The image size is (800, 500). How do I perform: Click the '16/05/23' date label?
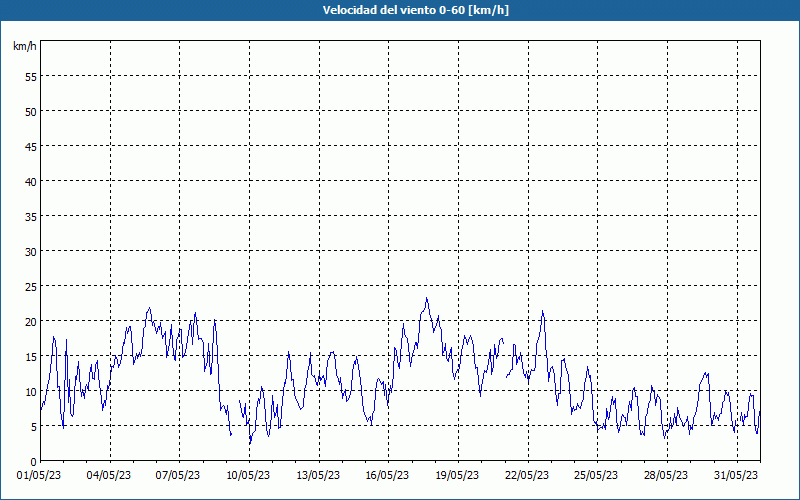387,476
